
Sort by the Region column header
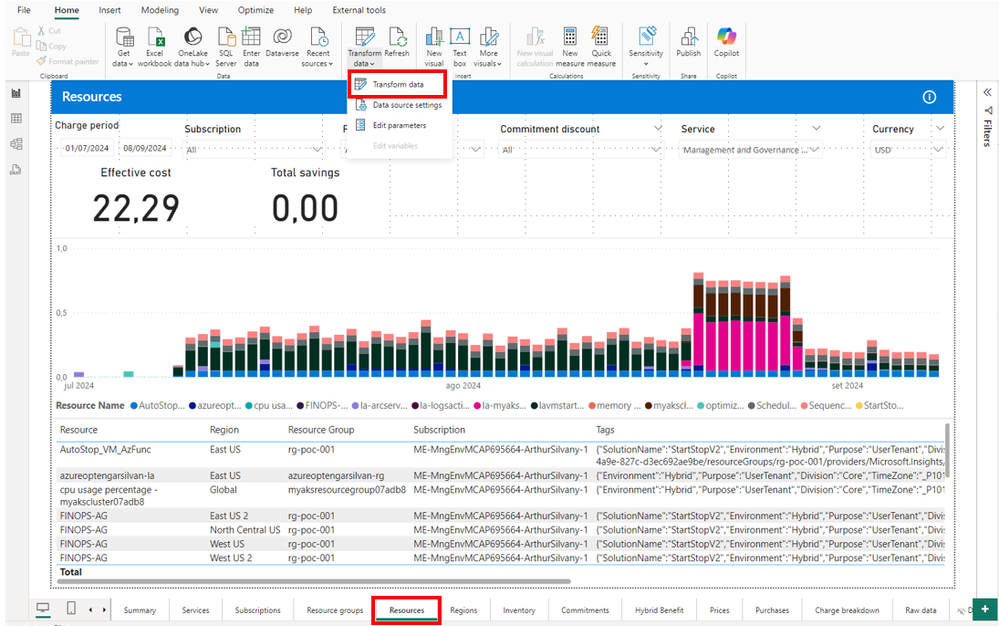(x=224, y=430)
